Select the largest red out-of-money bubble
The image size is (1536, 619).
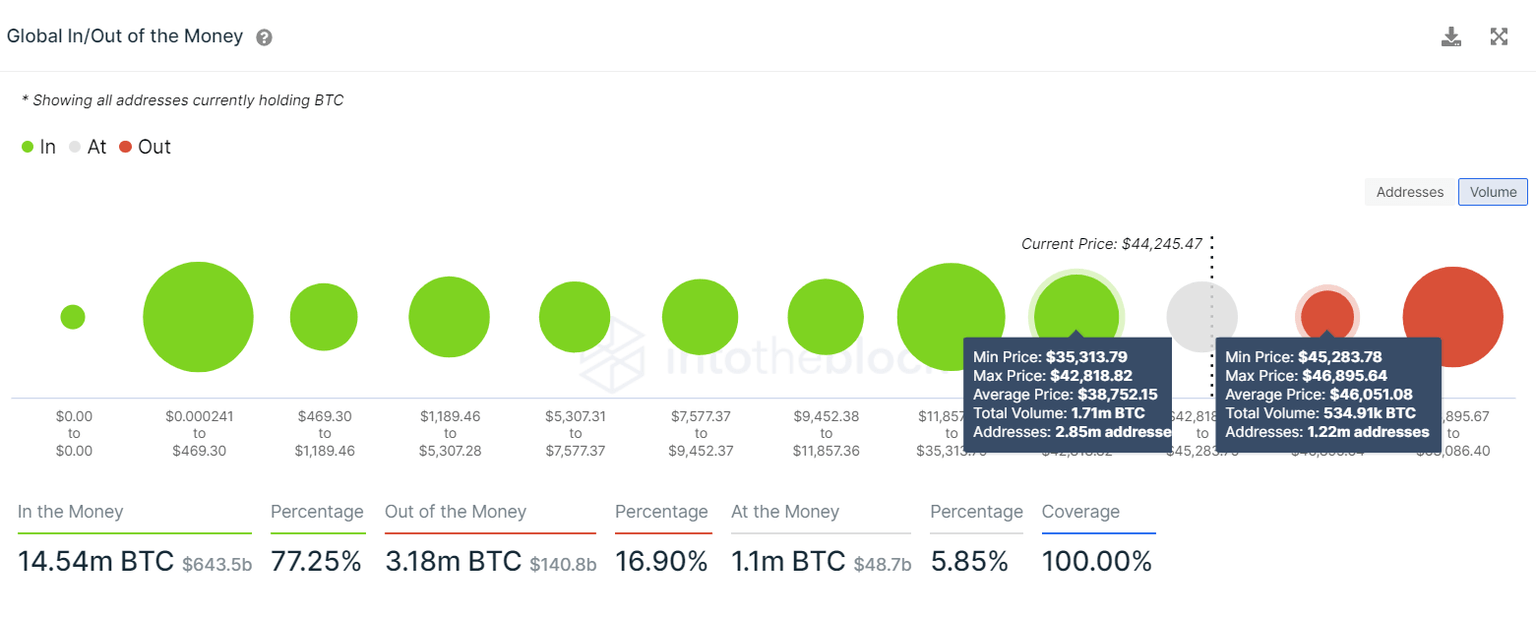(1453, 316)
